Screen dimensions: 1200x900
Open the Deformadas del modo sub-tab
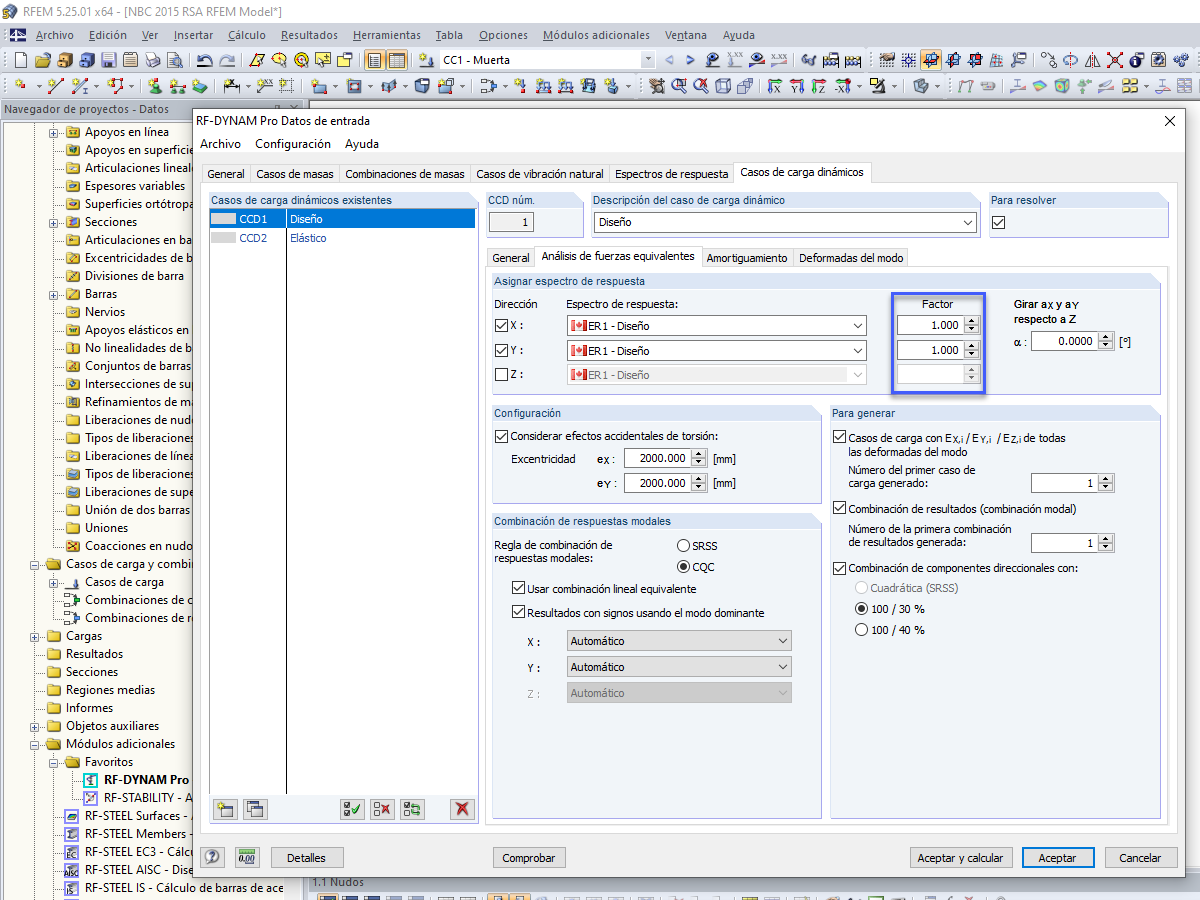point(851,258)
